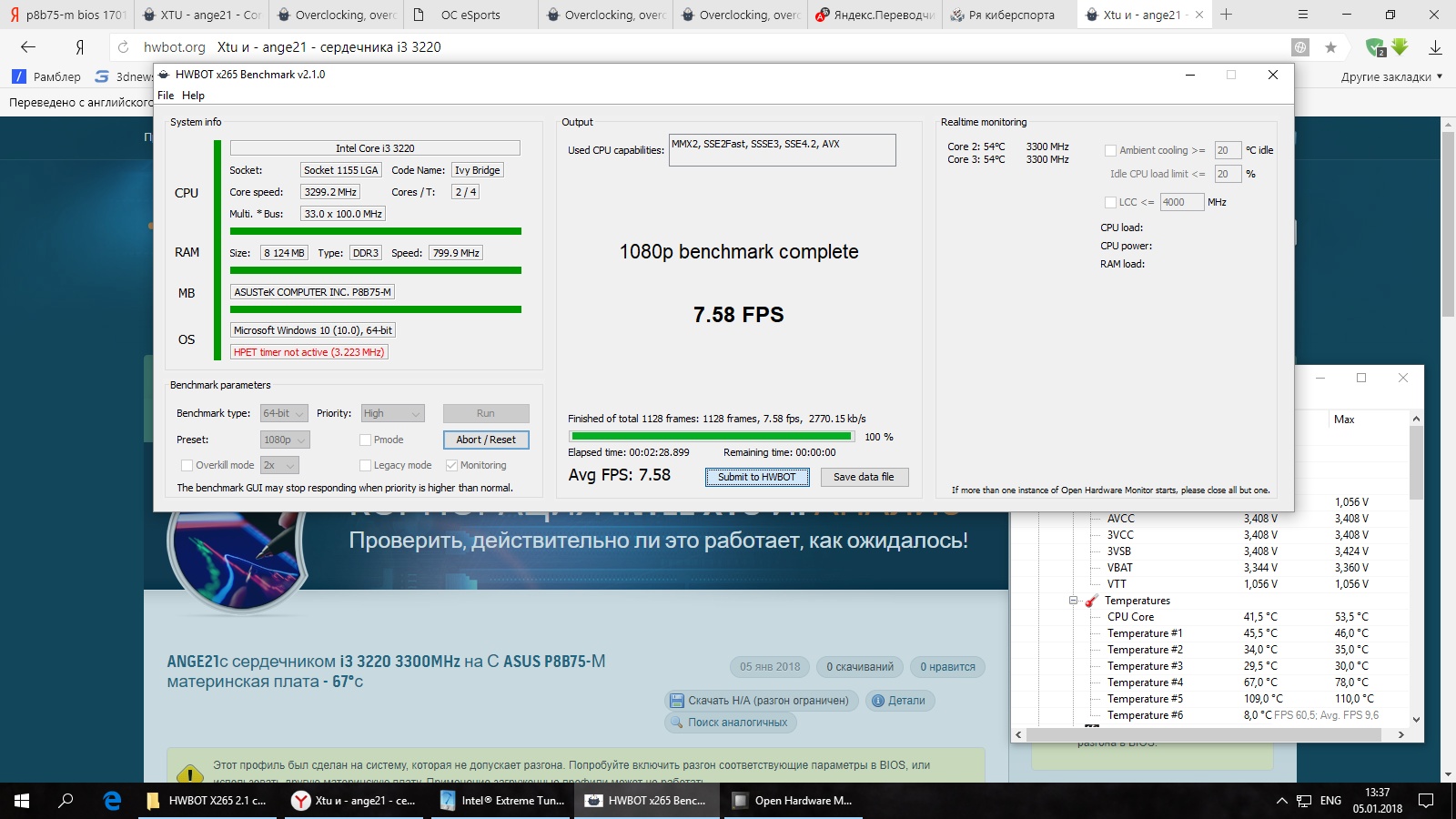1456x819 pixels.
Task: Click the Yandex home icon in the address bar
Action: pos(80,47)
